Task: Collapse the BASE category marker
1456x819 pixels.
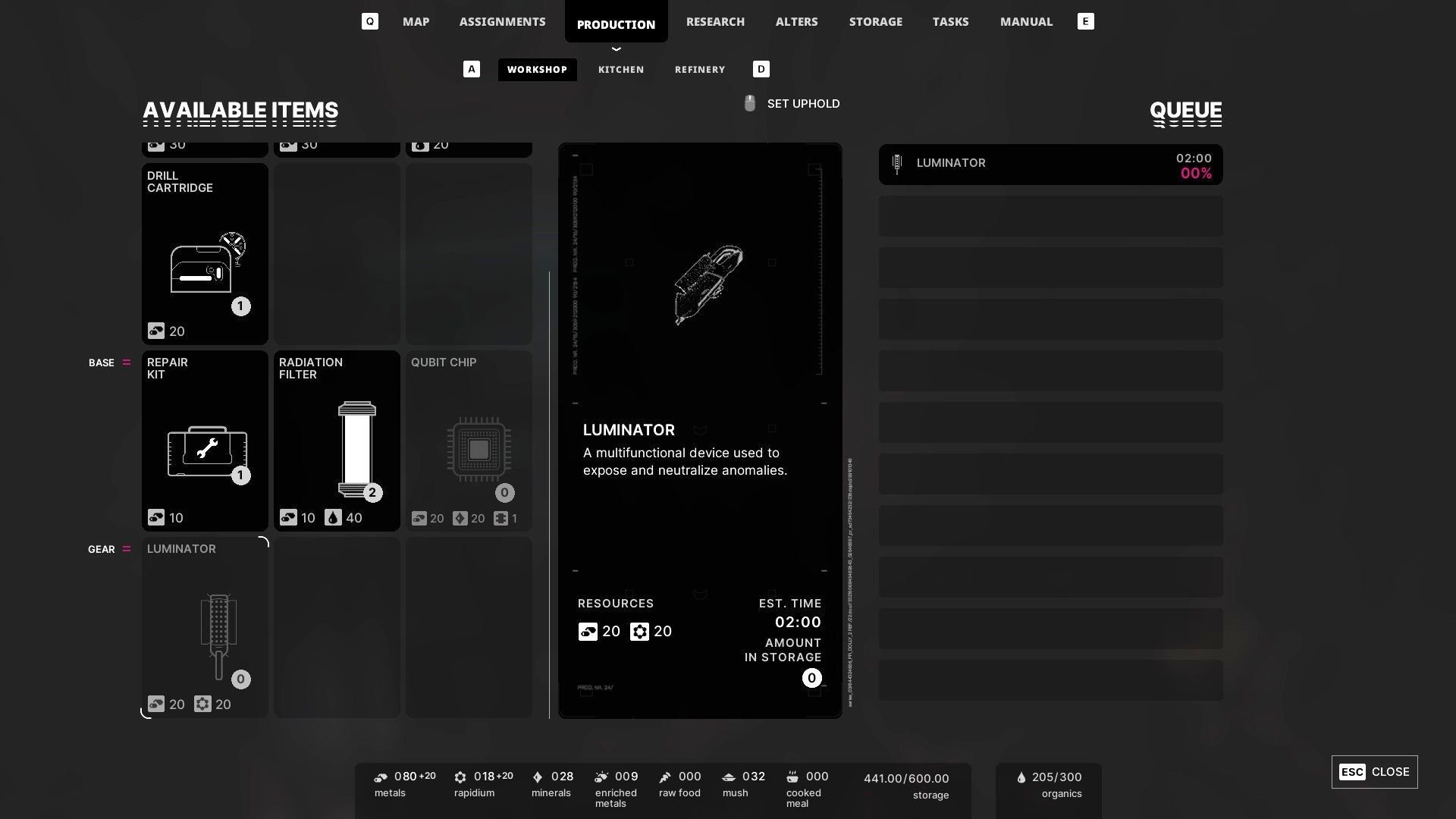Action: point(127,362)
